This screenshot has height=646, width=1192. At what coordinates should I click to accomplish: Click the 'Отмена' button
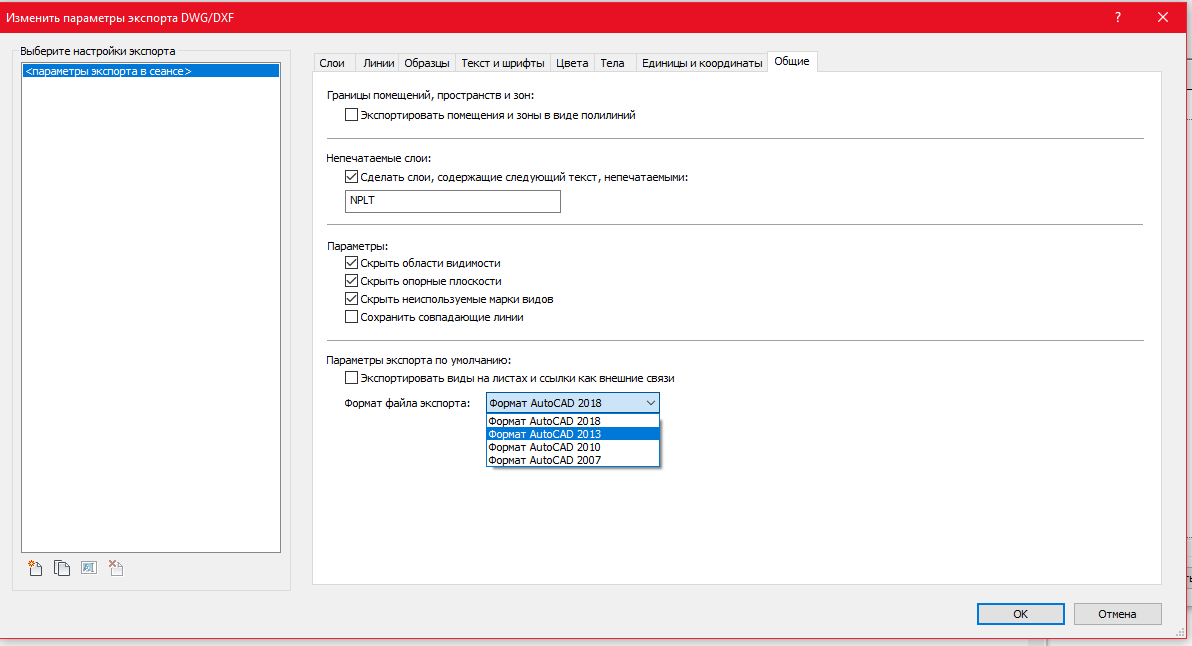1118,614
